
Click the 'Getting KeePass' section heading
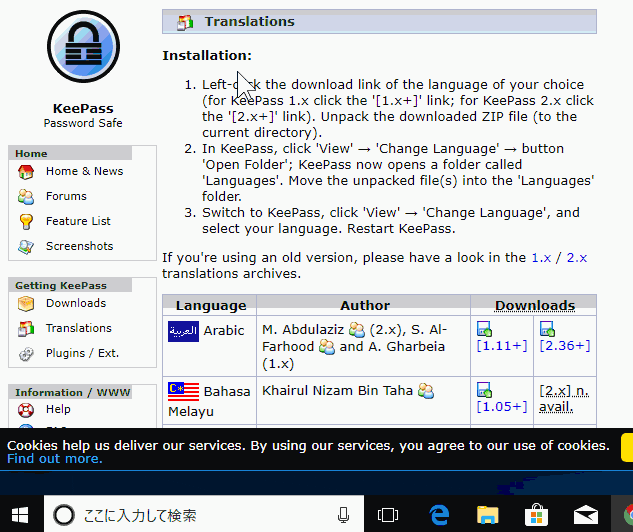(61, 285)
